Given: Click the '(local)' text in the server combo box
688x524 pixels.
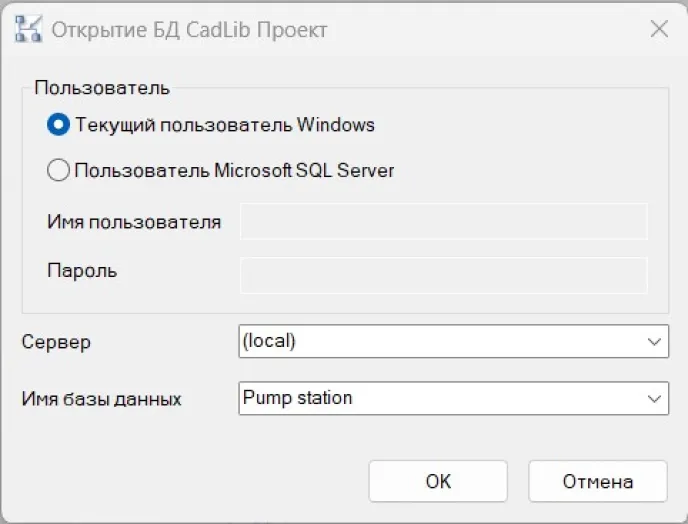Looking at the screenshot, I should (x=269, y=341).
